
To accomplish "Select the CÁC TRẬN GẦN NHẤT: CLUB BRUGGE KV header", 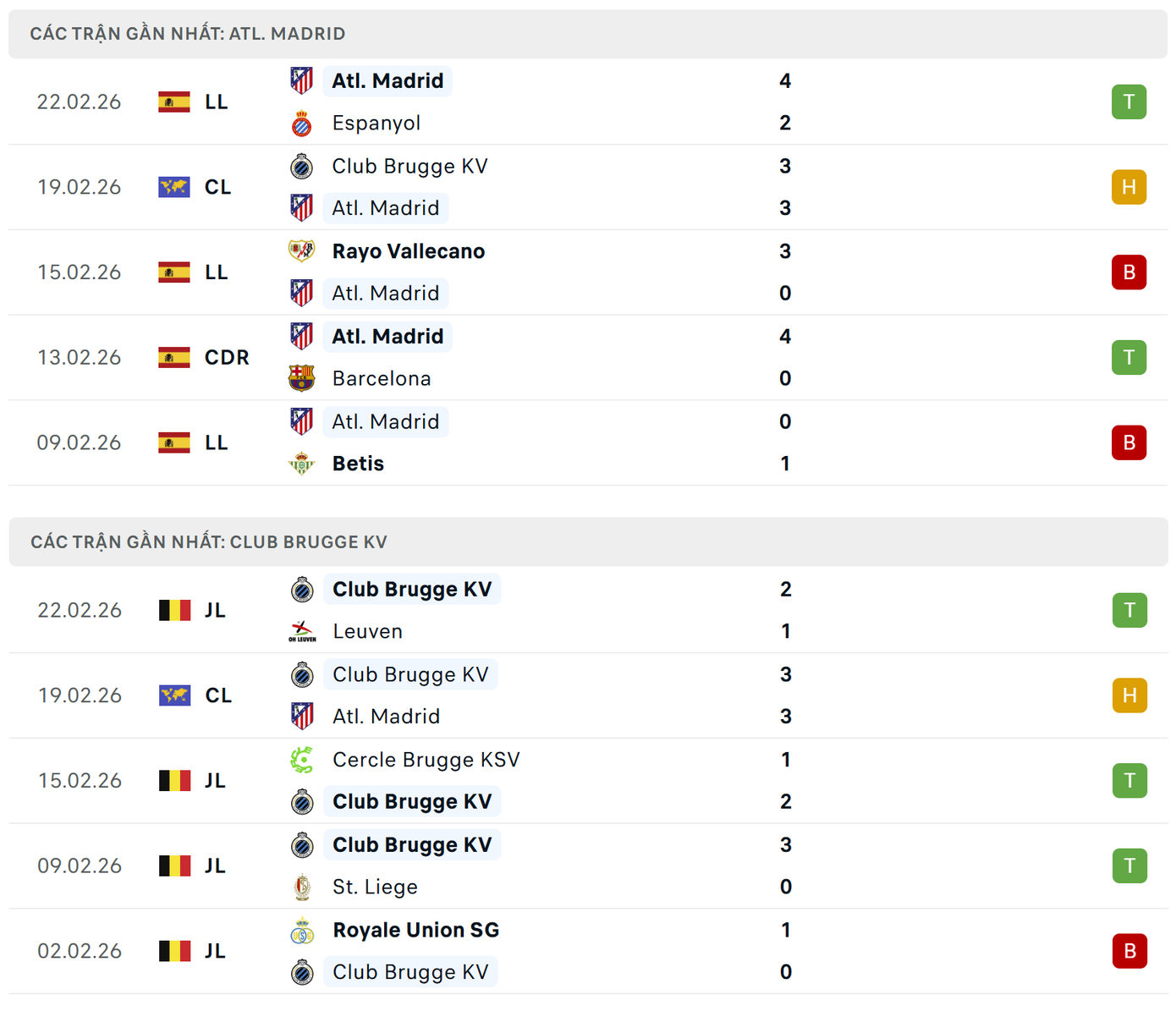I will pos(209,542).
